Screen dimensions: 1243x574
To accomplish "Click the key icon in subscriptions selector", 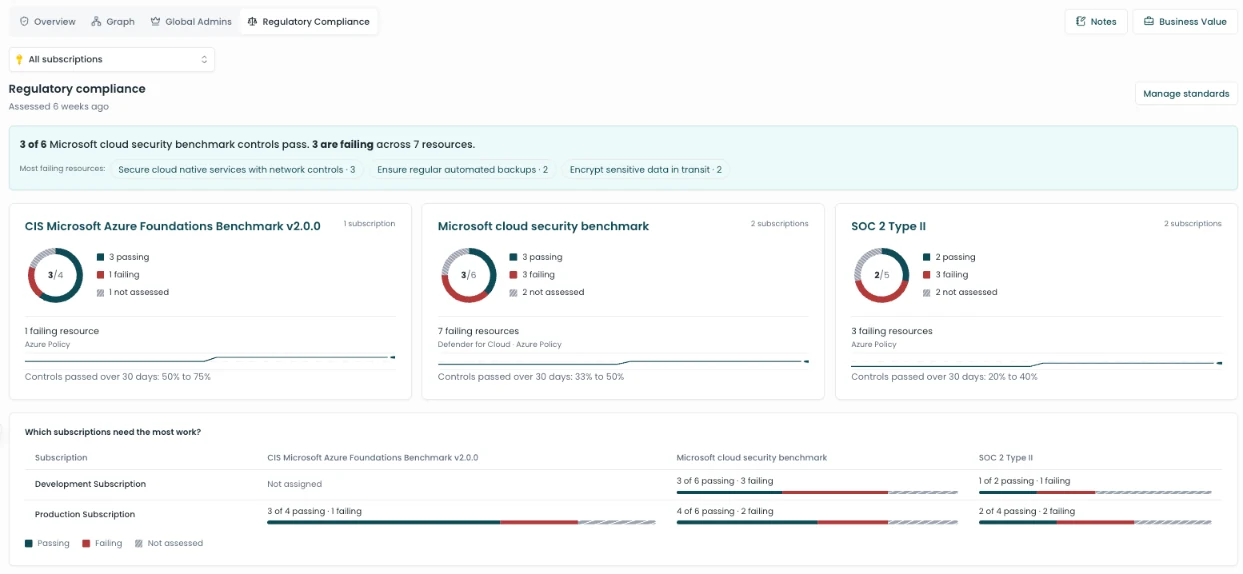I will click(19, 60).
